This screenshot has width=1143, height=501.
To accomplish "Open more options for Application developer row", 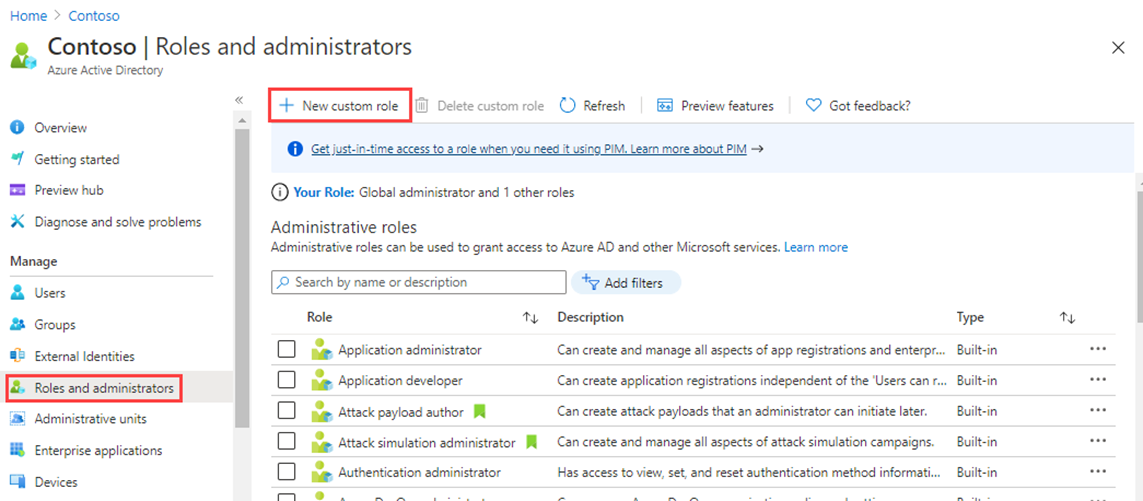I will click(x=1098, y=380).
